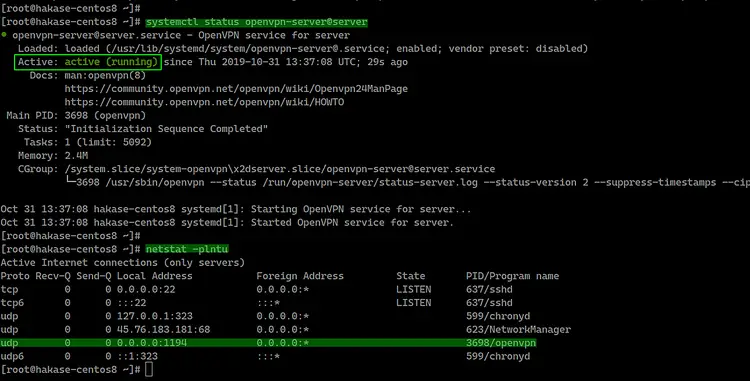750x381 pixels.
Task: Click 'since Thu 2019-10-31 13:37:08 UTC' timestamp
Action: pyautogui.click(x=262, y=62)
